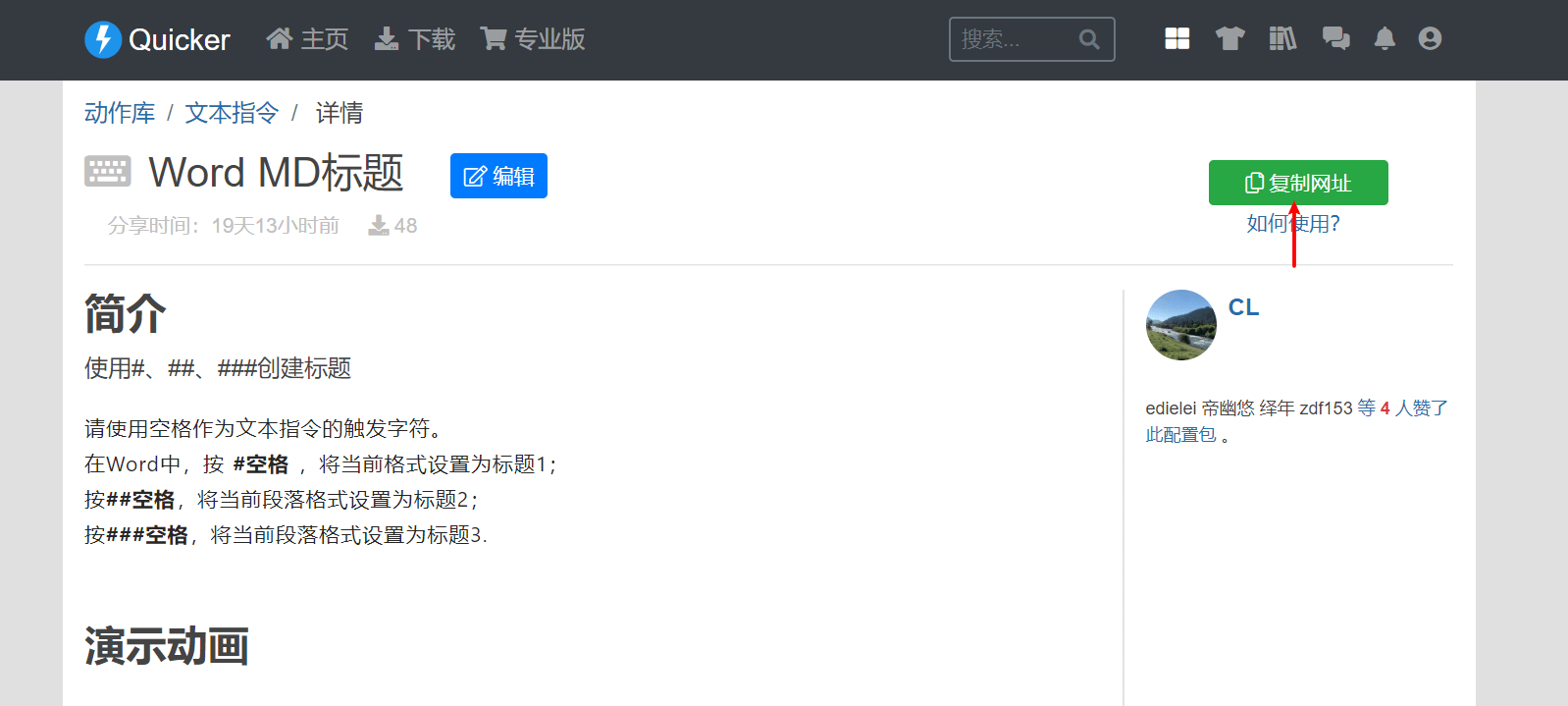The width and height of the screenshot is (1568, 706).
Task: Click the zdf153 liker name
Action: [1326, 408]
